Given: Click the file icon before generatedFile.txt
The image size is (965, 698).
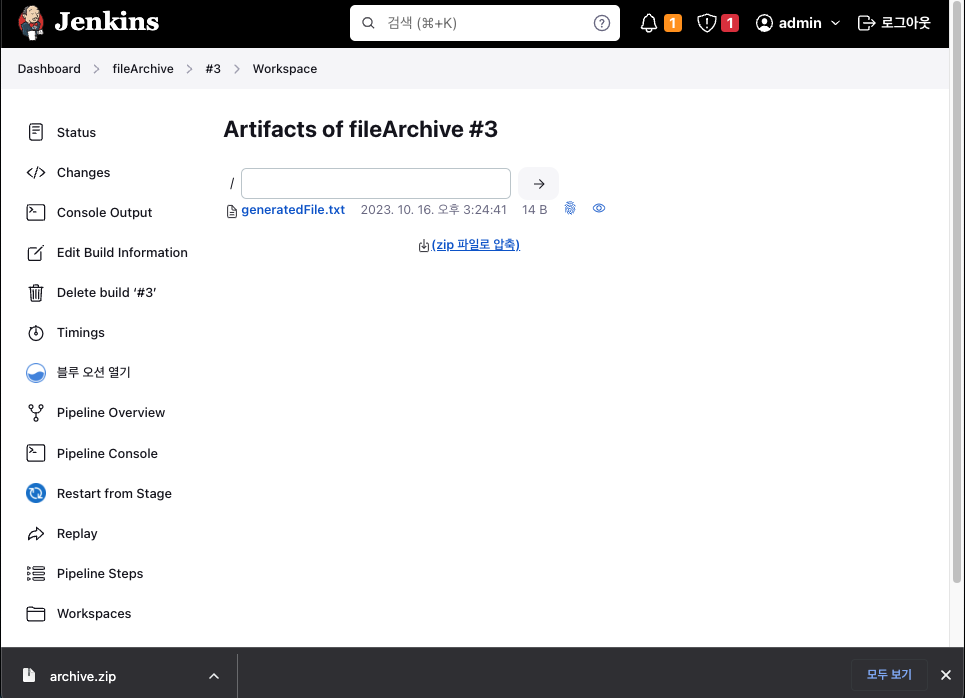Looking at the screenshot, I should pos(232,212).
